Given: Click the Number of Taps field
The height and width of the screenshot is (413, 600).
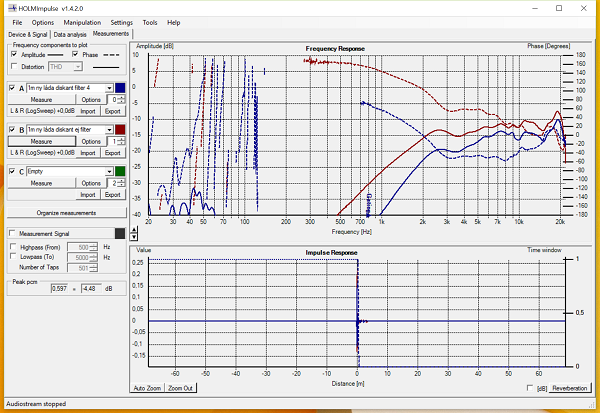Looking at the screenshot, I should (x=82, y=268).
